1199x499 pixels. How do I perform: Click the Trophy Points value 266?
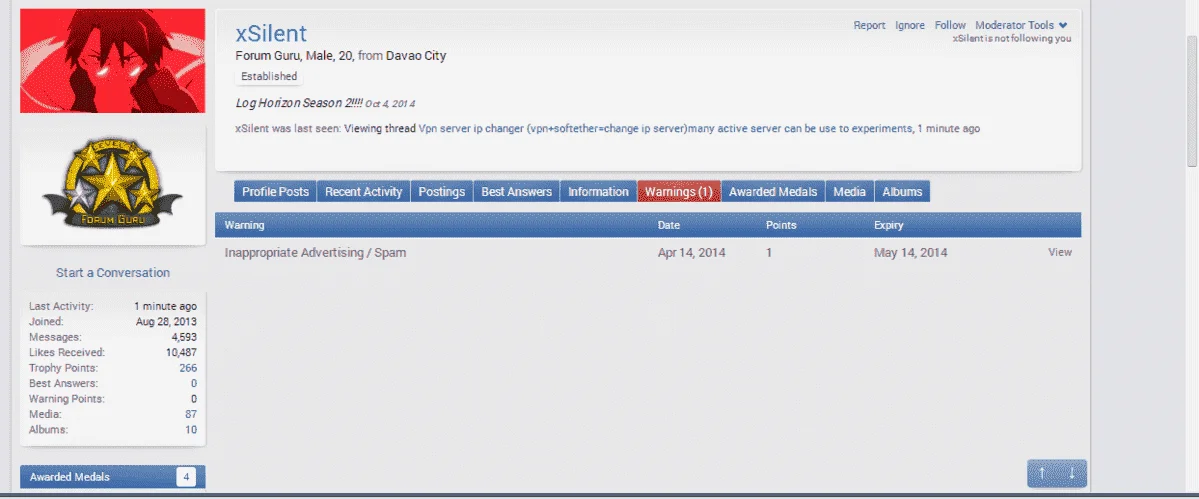click(188, 368)
